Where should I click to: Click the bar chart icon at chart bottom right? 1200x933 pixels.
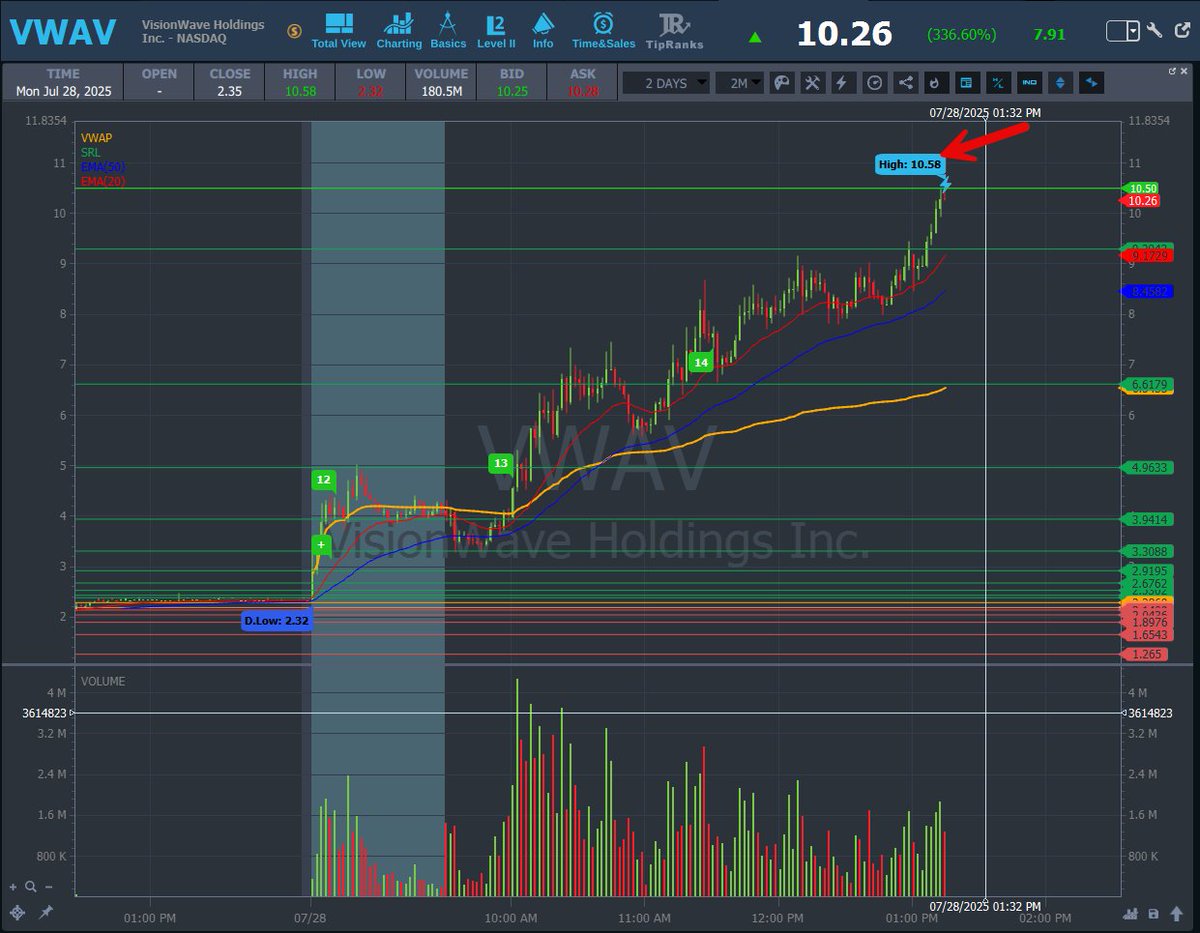(x=1132, y=913)
